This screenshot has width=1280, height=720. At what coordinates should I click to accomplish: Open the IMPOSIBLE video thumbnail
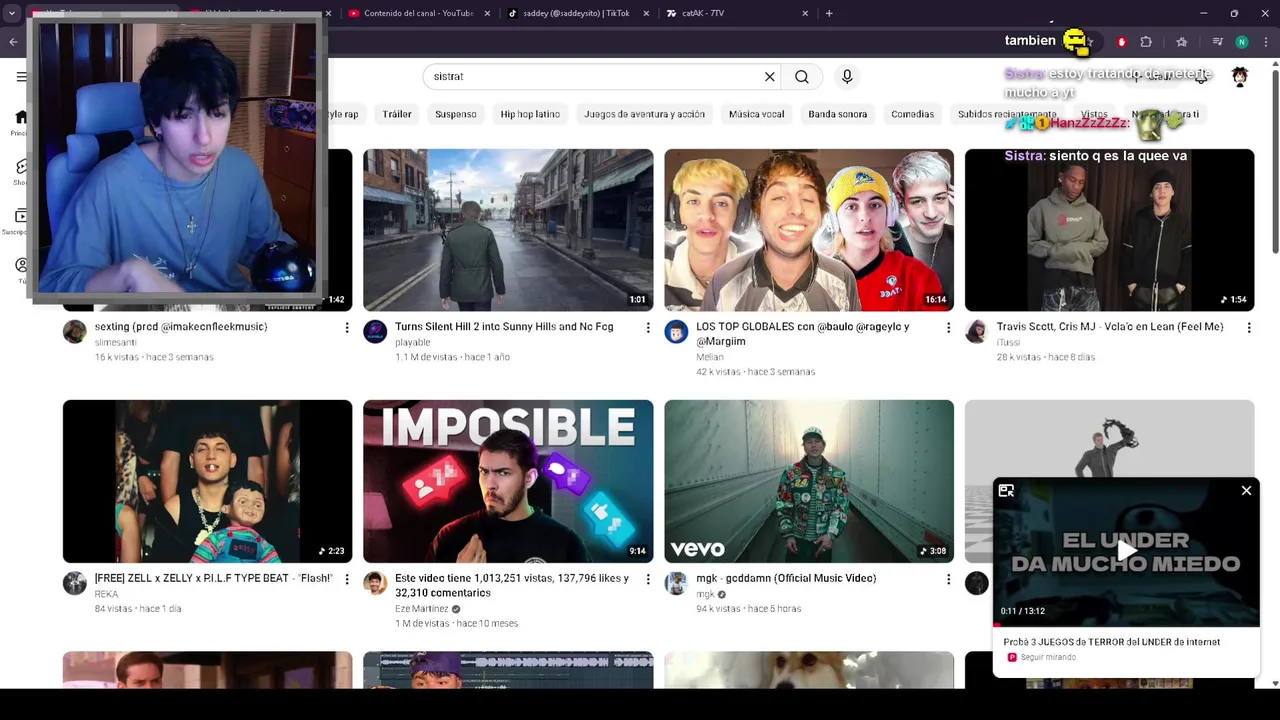pos(508,481)
